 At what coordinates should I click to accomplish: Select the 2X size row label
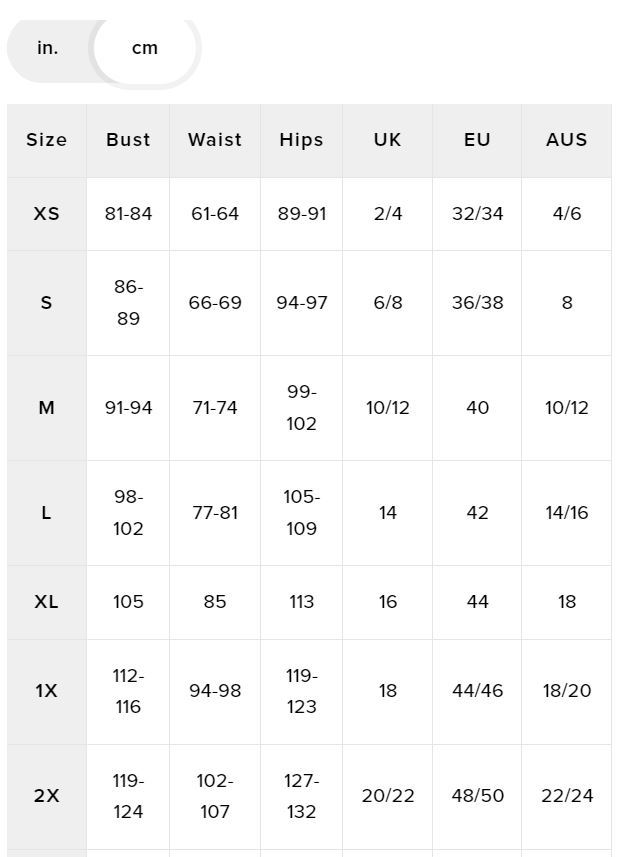[x=47, y=796]
